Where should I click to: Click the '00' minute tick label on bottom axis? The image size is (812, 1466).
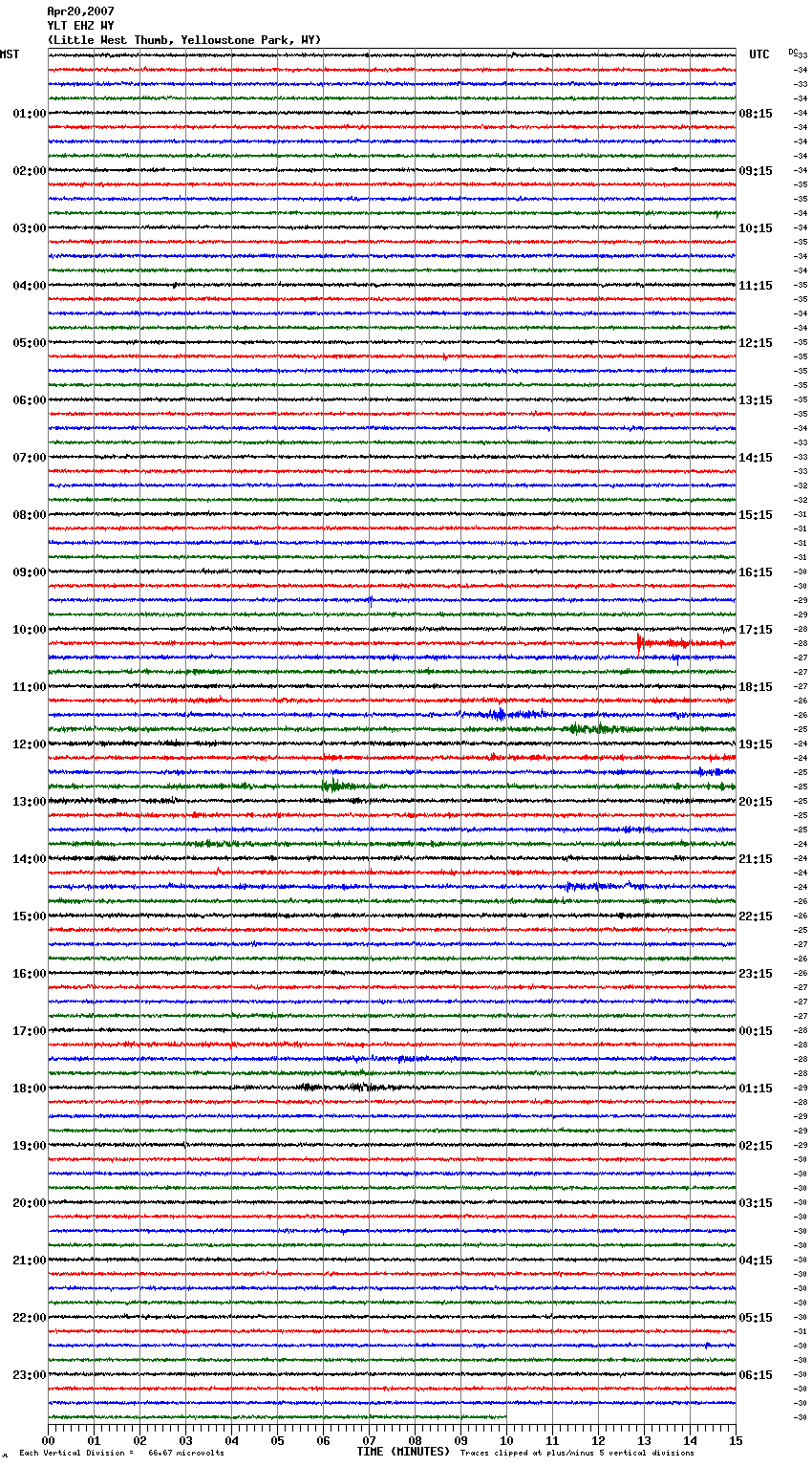[x=48, y=1440]
